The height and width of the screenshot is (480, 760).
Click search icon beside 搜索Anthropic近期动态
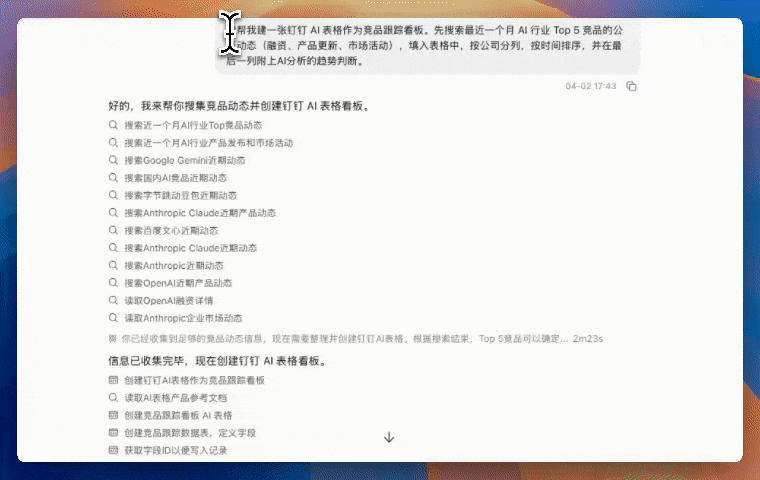[113, 265]
